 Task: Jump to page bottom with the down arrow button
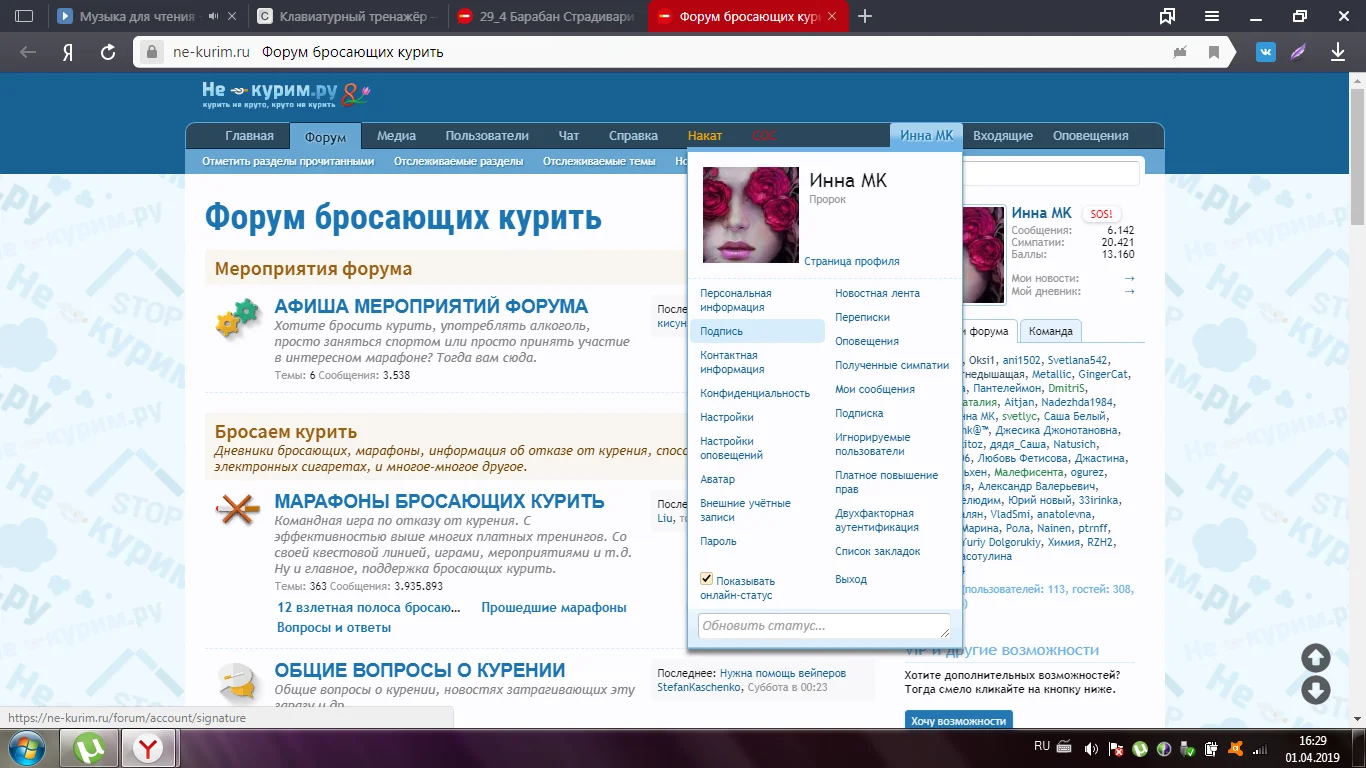click(1316, 690)
